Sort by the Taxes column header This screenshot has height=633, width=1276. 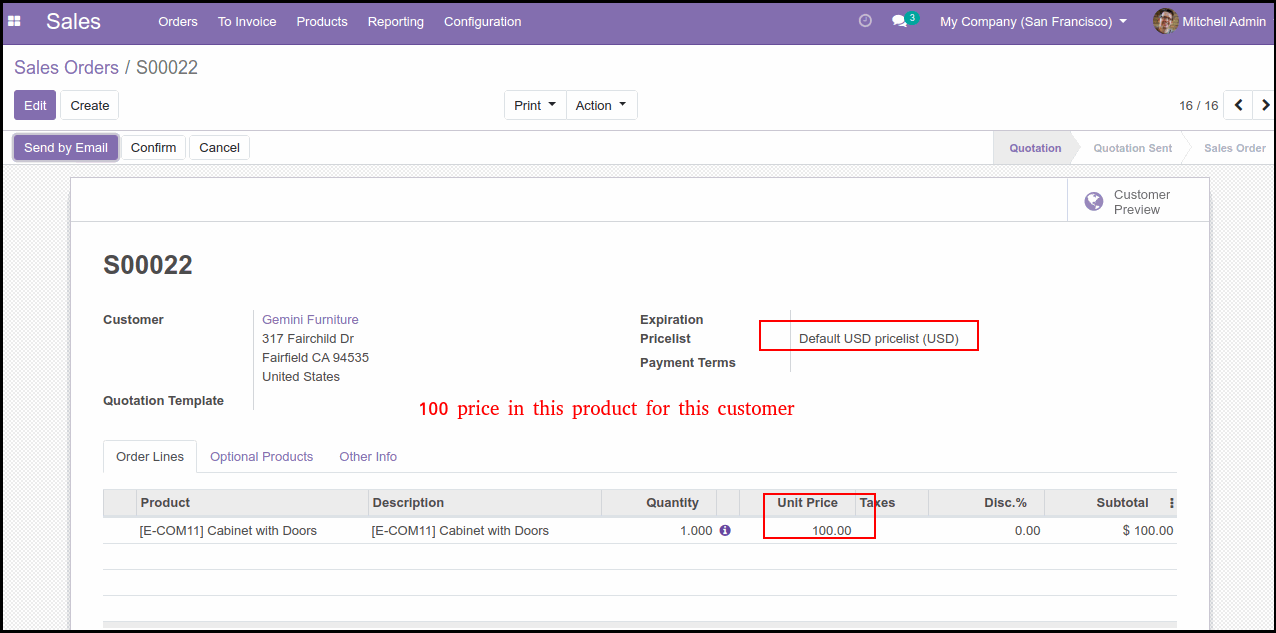892,503
